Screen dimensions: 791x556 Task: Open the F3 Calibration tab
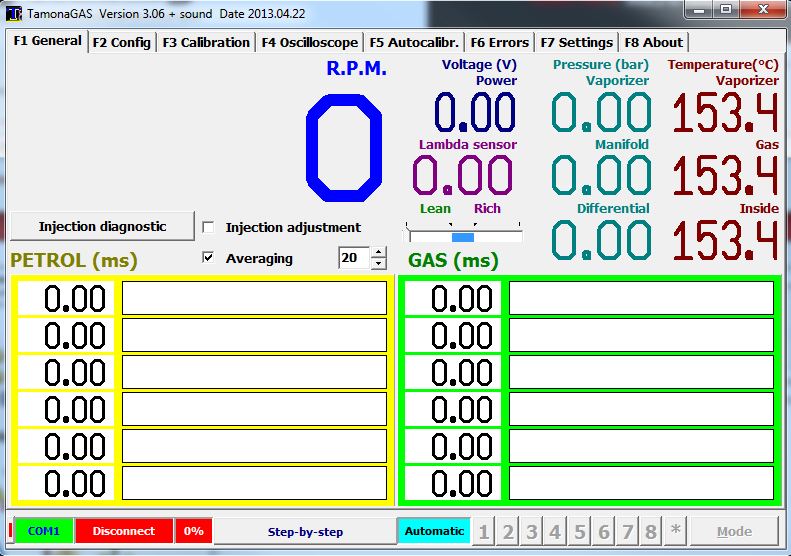(x=206, y=42)
